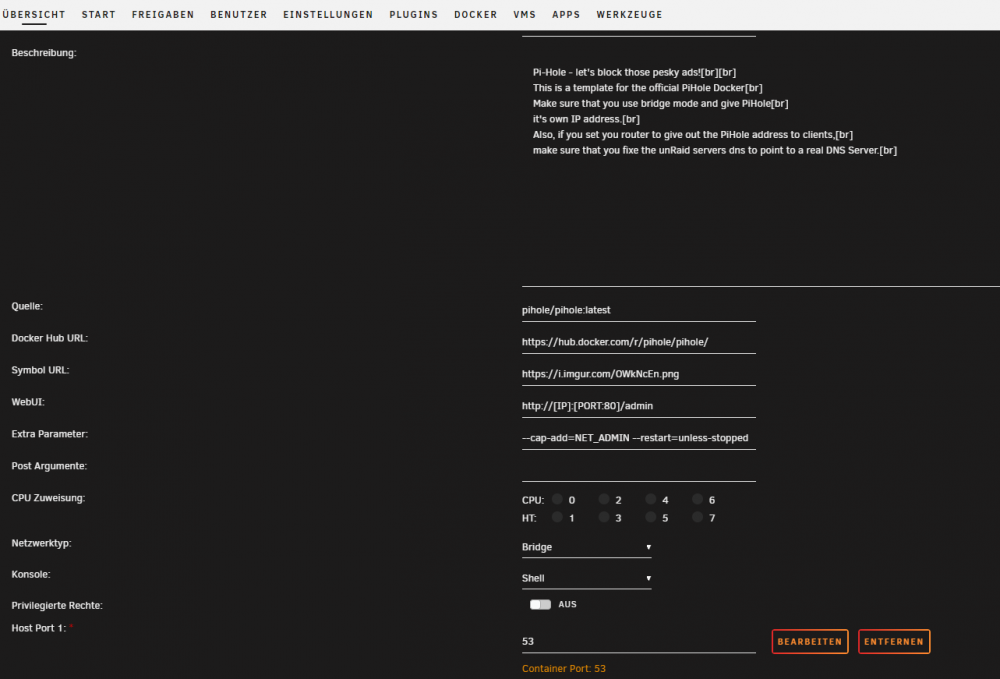Viewport: 1000px width, 679px height.
Task: Switch to the Start tab
Action: point(99,14)
